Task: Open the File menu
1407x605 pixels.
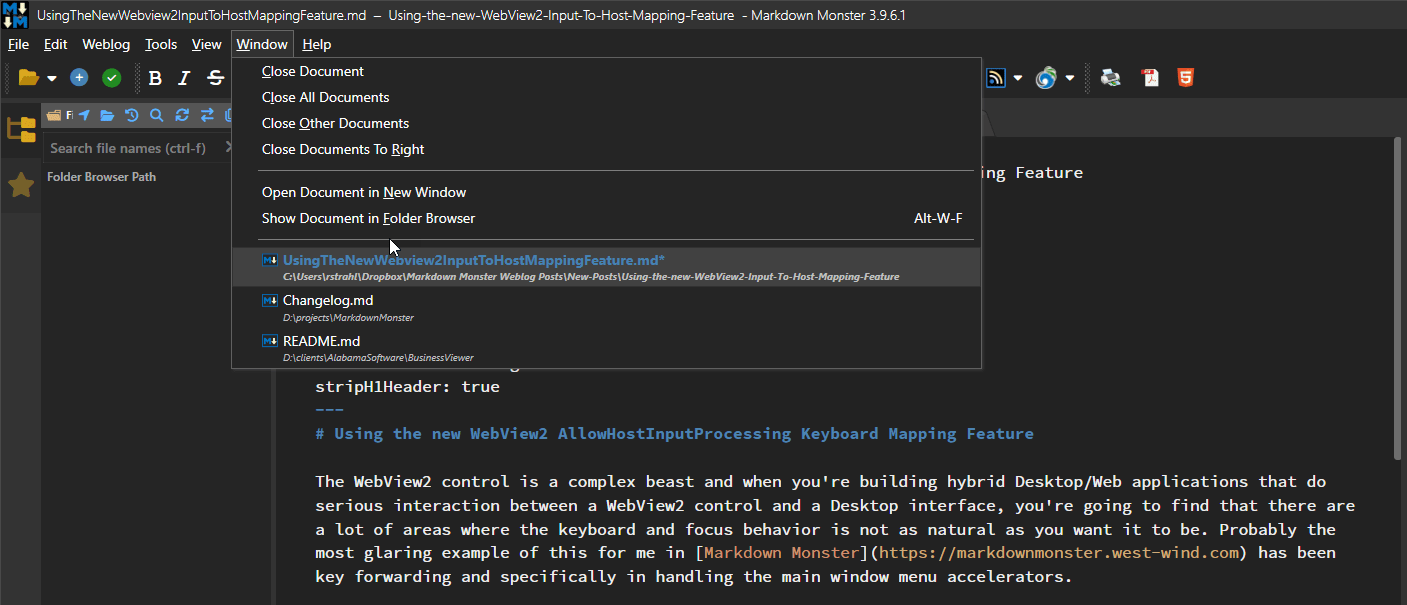Action: click(18, 44)
